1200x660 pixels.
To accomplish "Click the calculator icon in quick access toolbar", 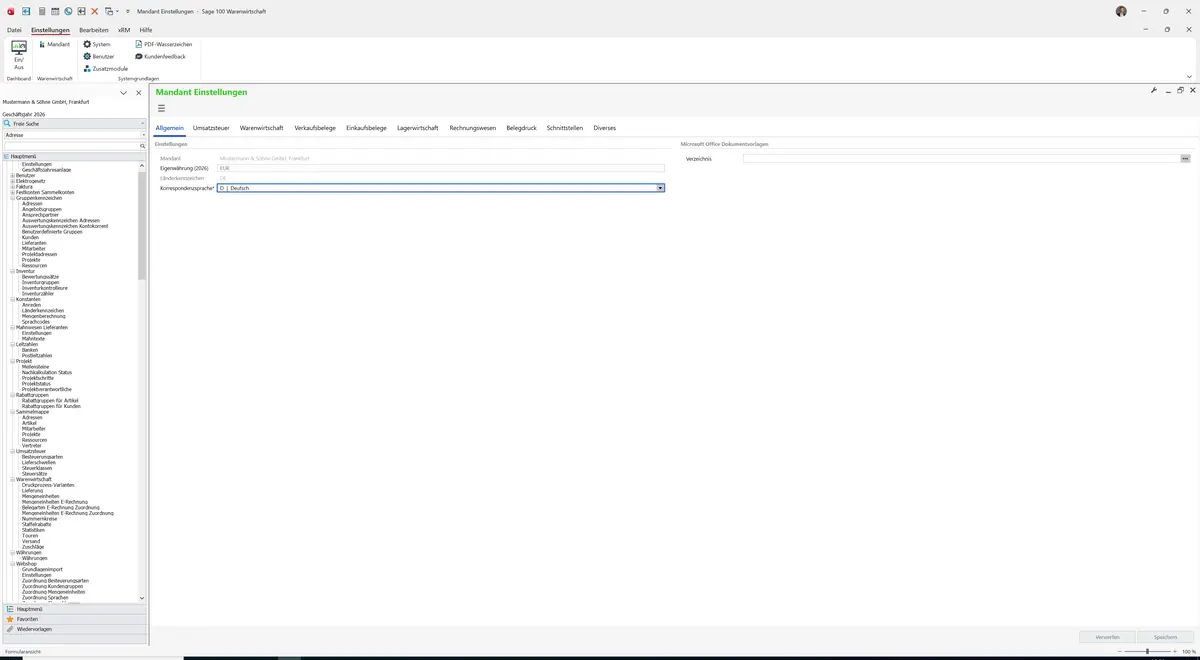I will click(x=41, y=11).
